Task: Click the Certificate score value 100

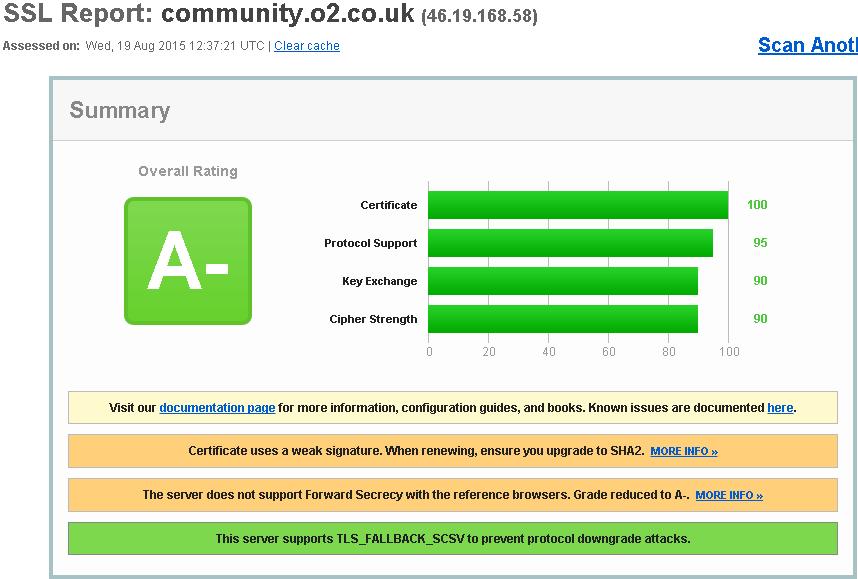Action: [758, 204]
